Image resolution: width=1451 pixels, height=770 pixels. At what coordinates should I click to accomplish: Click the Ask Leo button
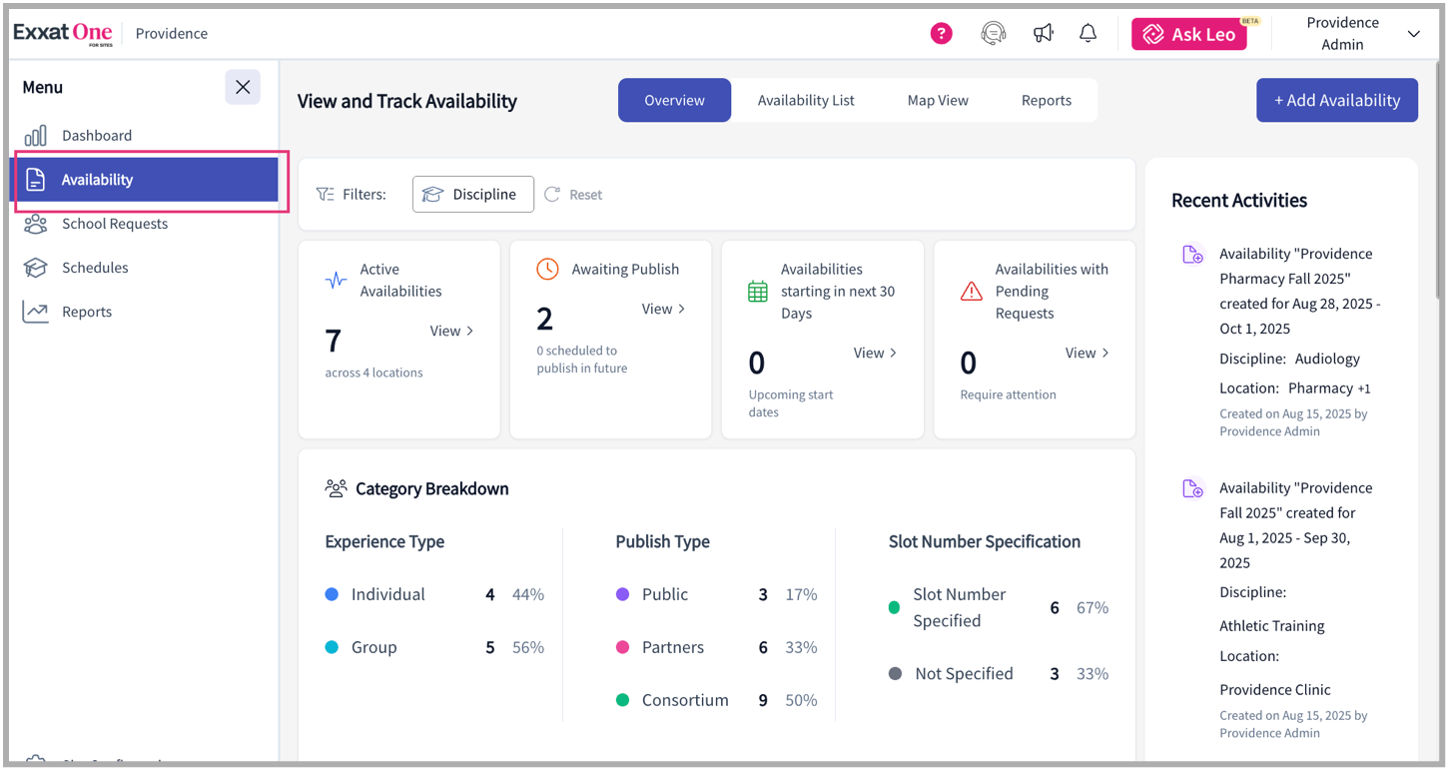click(1189, 33)
